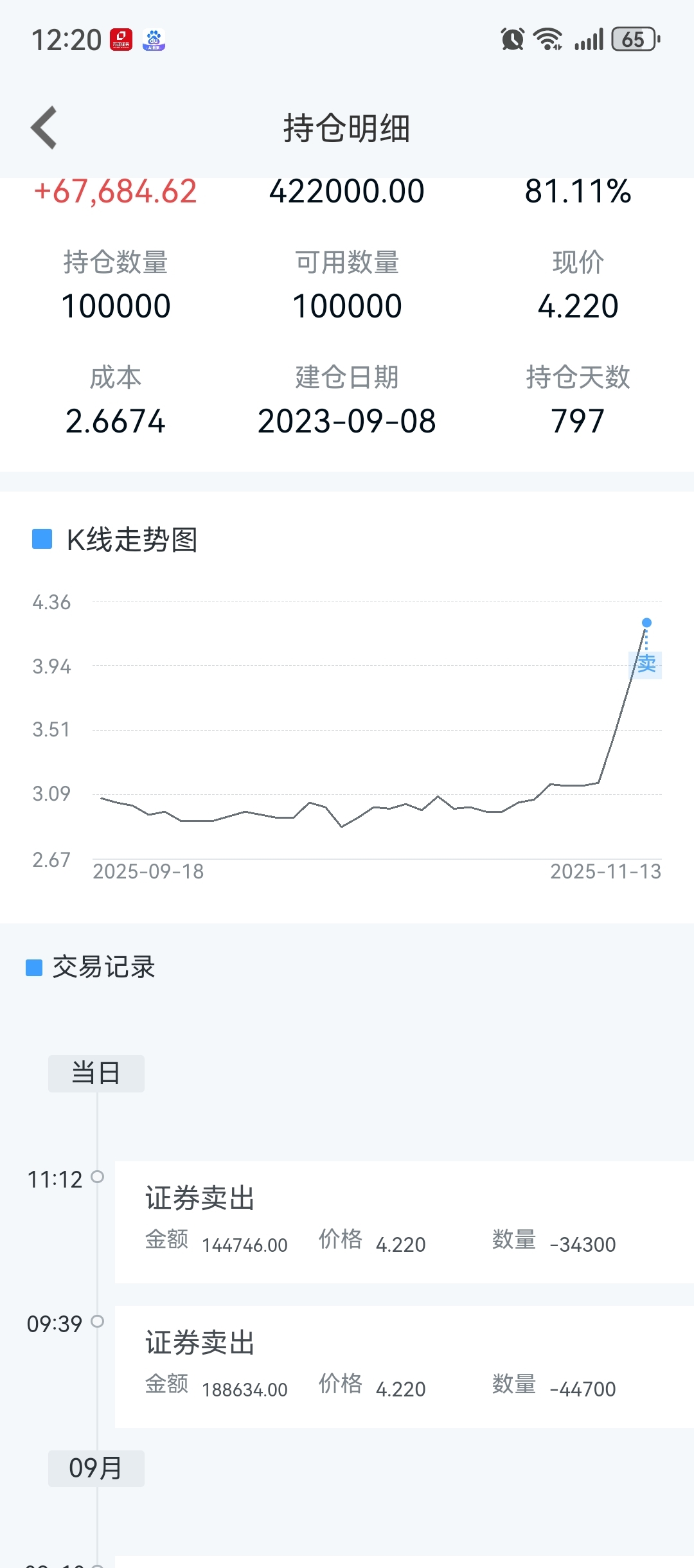
Task: Tap the Baidu notification icon
Action: 154,40
